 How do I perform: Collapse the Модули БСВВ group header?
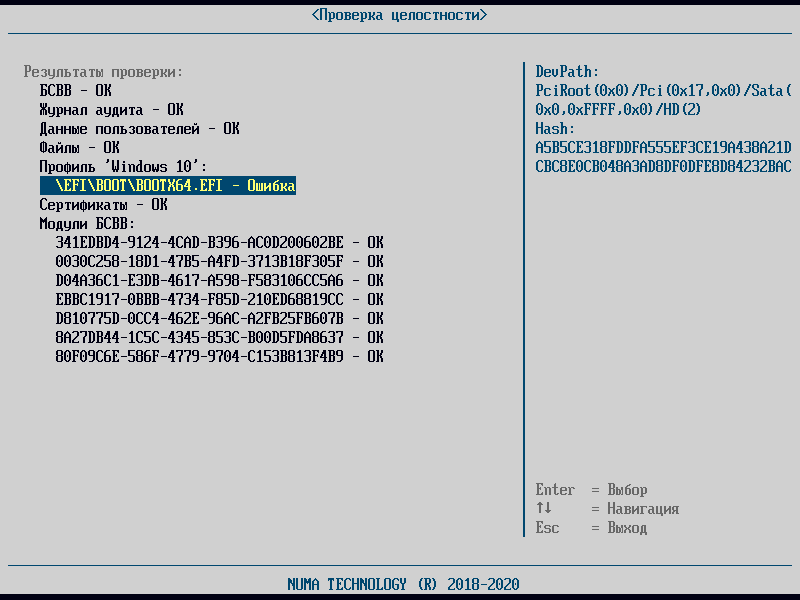pos(87,224)
